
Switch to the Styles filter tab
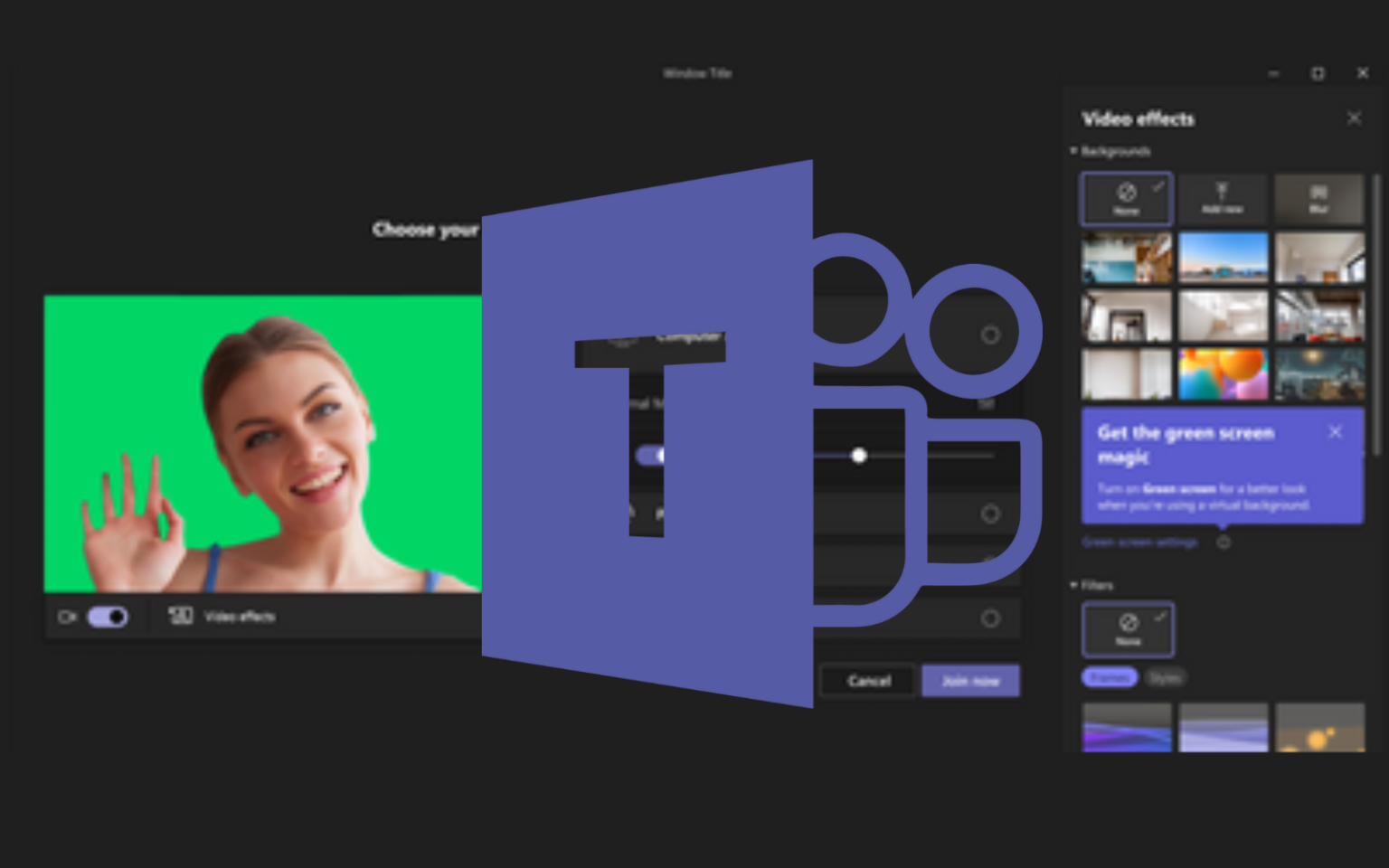pyautogui.click(x=1165, y=677)
